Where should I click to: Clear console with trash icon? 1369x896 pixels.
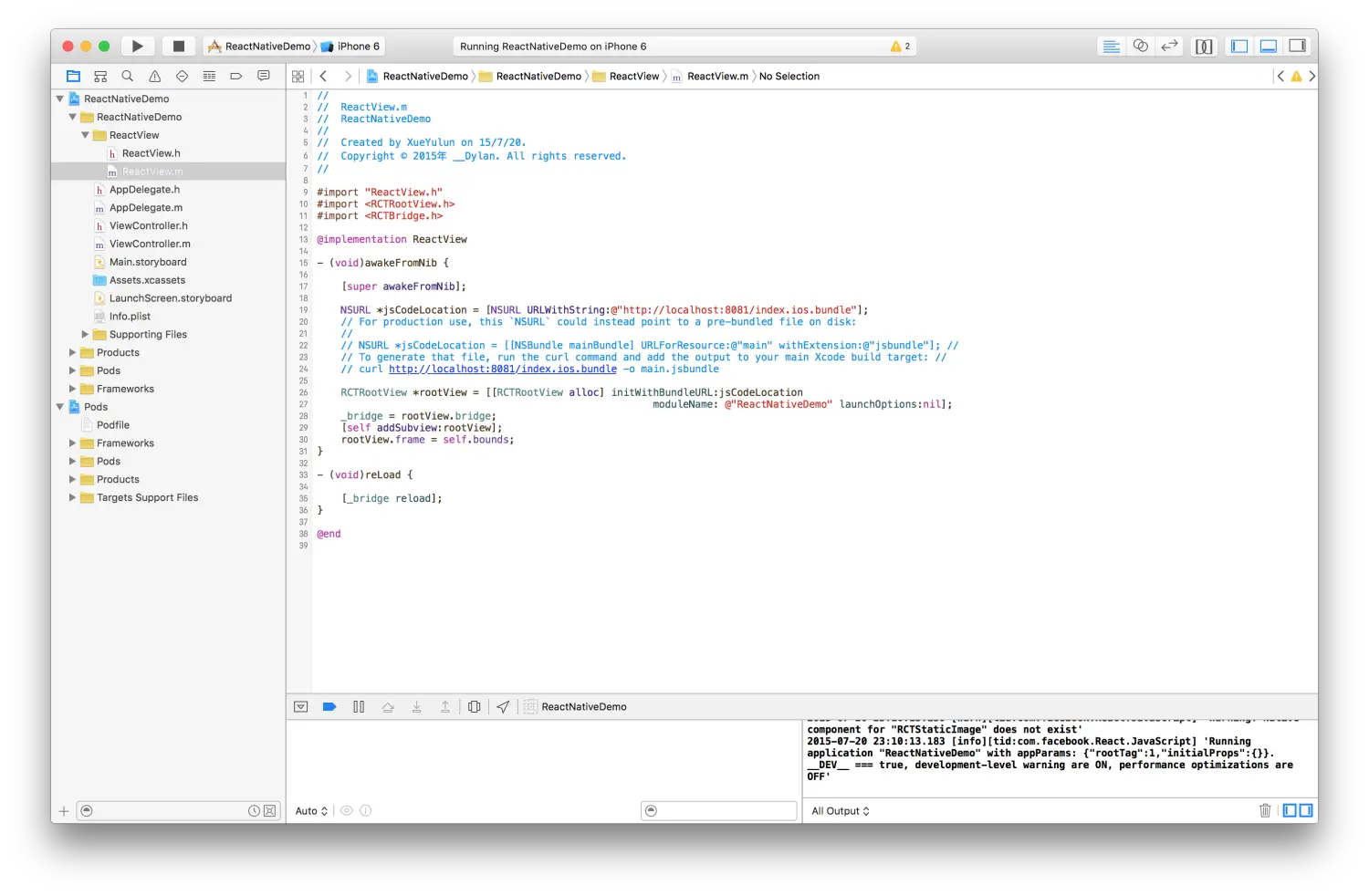coord(1265,810)
